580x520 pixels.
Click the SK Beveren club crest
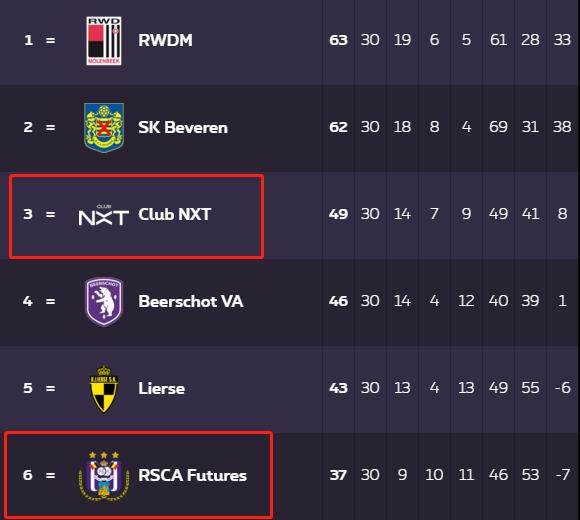(x=104, y=128)
